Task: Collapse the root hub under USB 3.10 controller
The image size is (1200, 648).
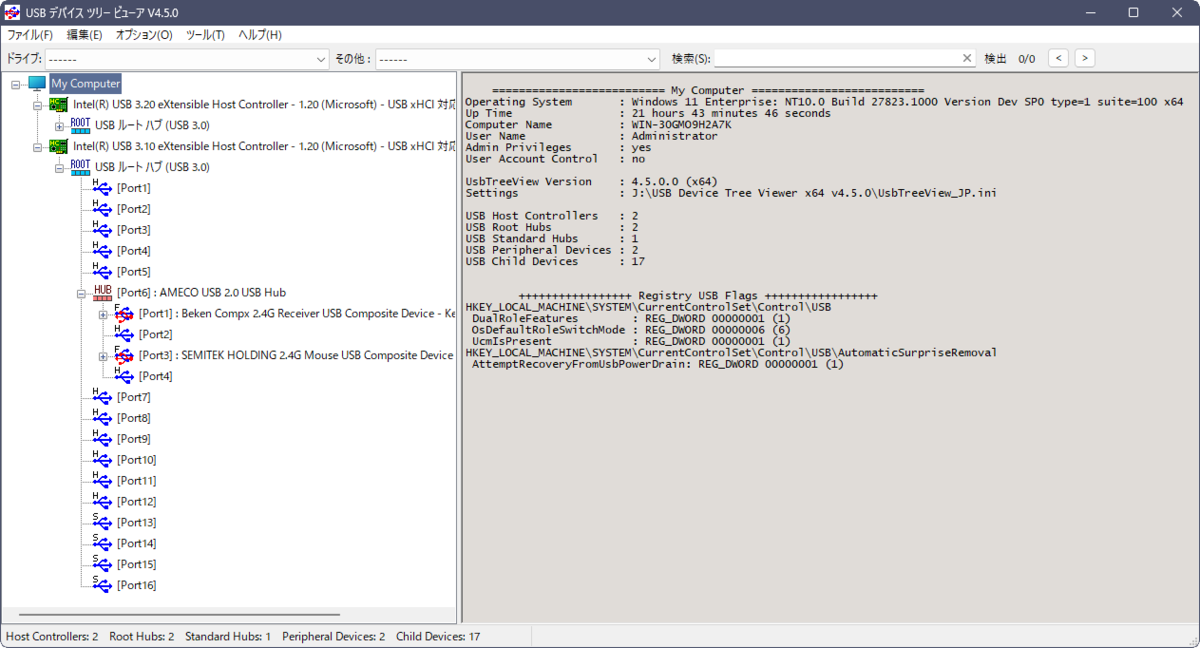Action: click(x=60, y=168)
